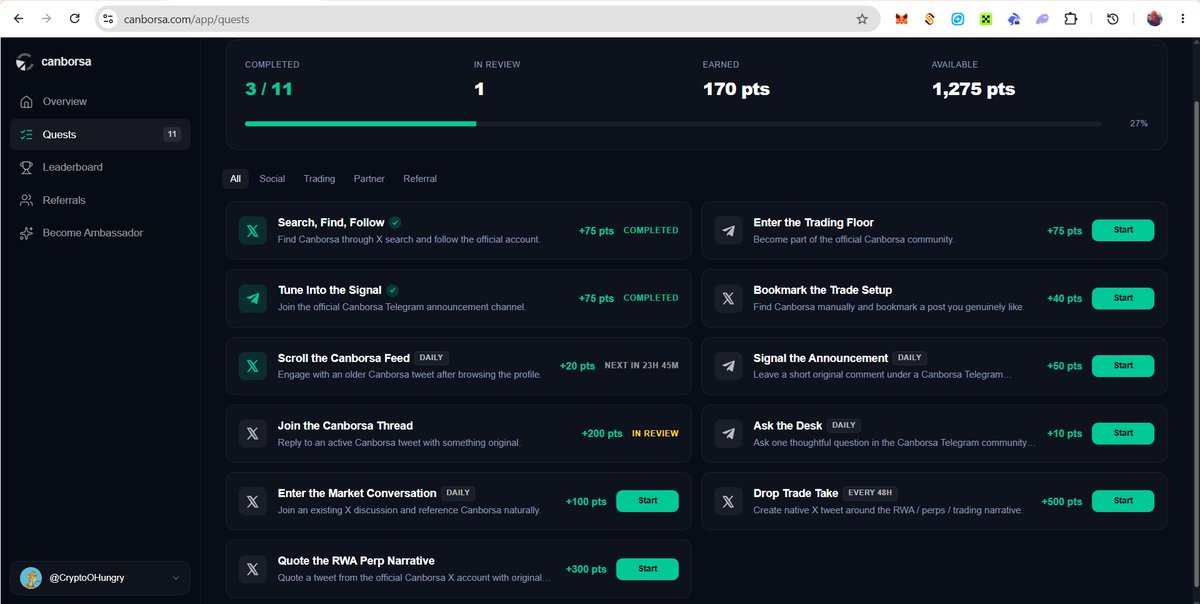Click checkmark badge beside Tune Into the Signal

392,290
